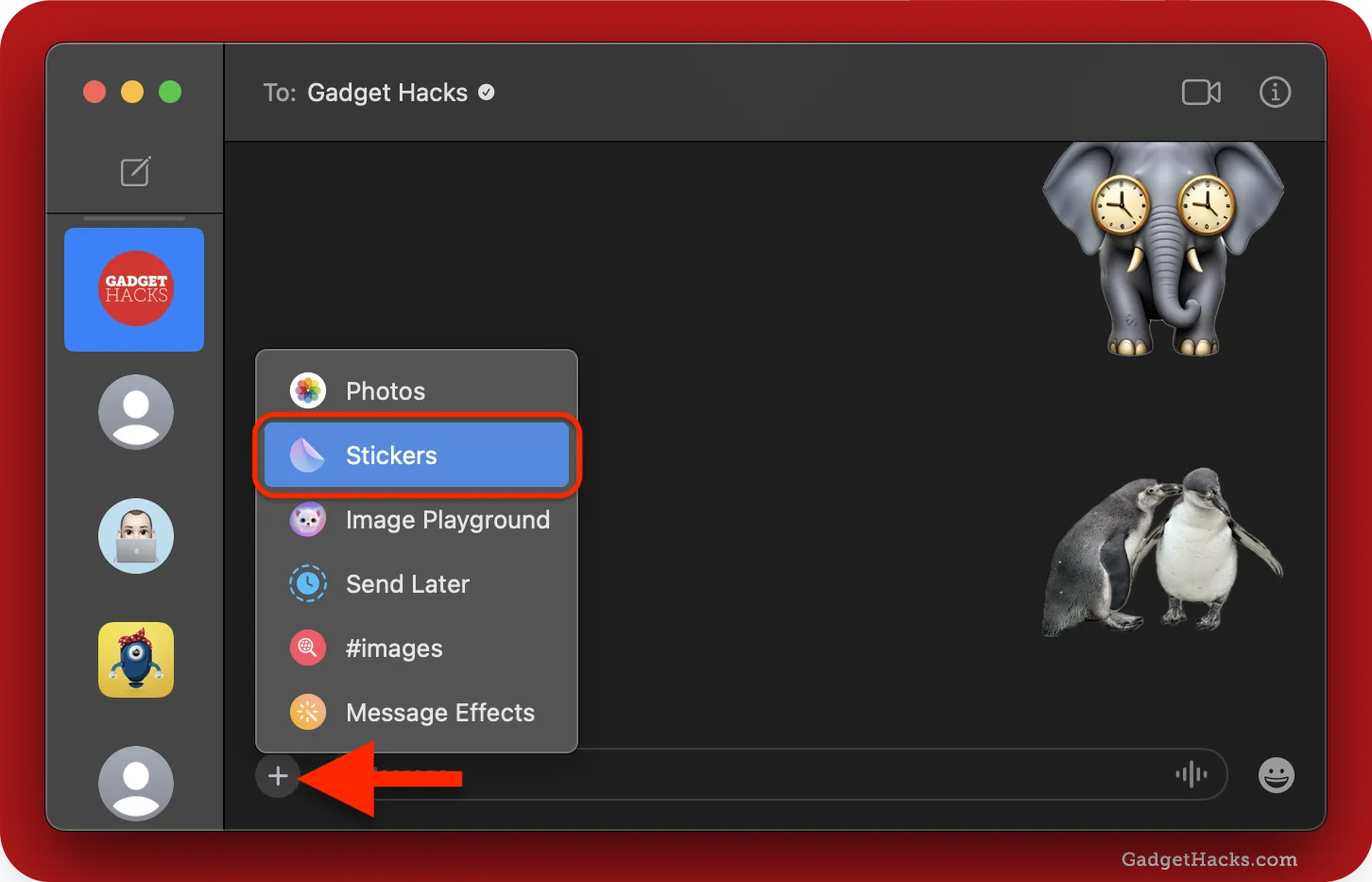Image resolution: width=1372 pixels, height=882 pixels.
Task: Open the apps plus button
Action: tap(278, 776)
